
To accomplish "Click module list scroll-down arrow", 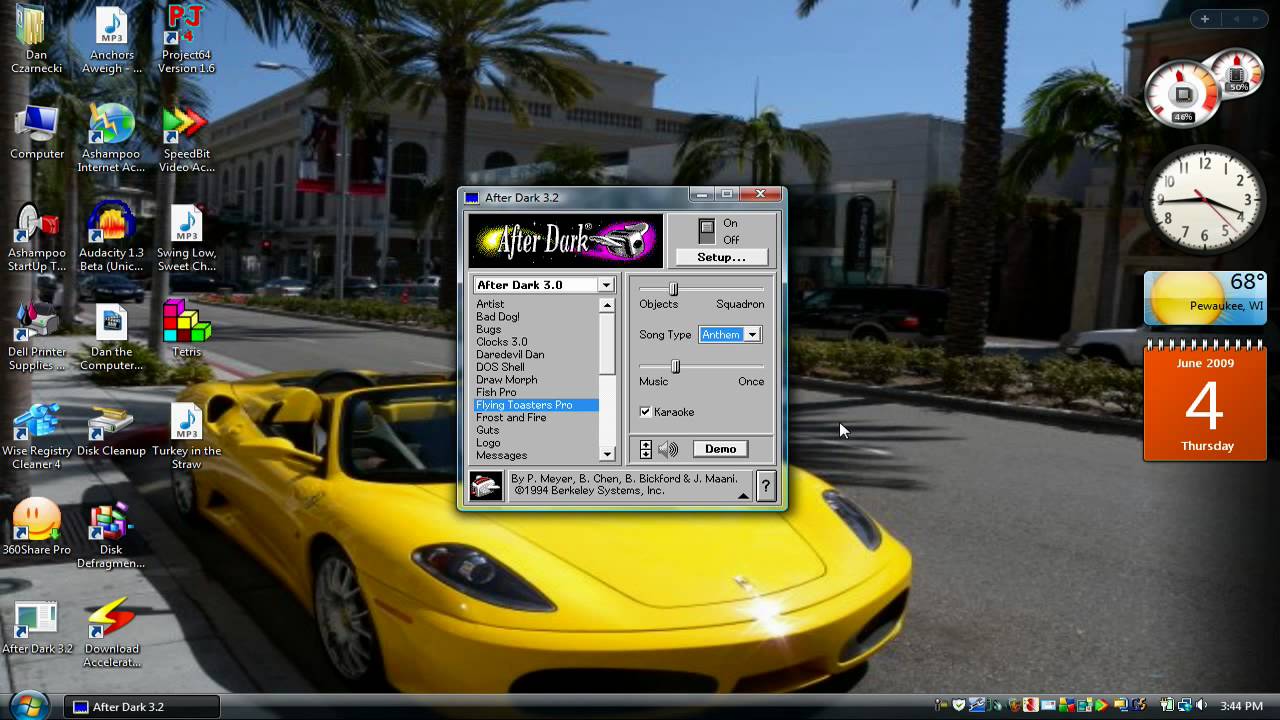I will 607,454.
